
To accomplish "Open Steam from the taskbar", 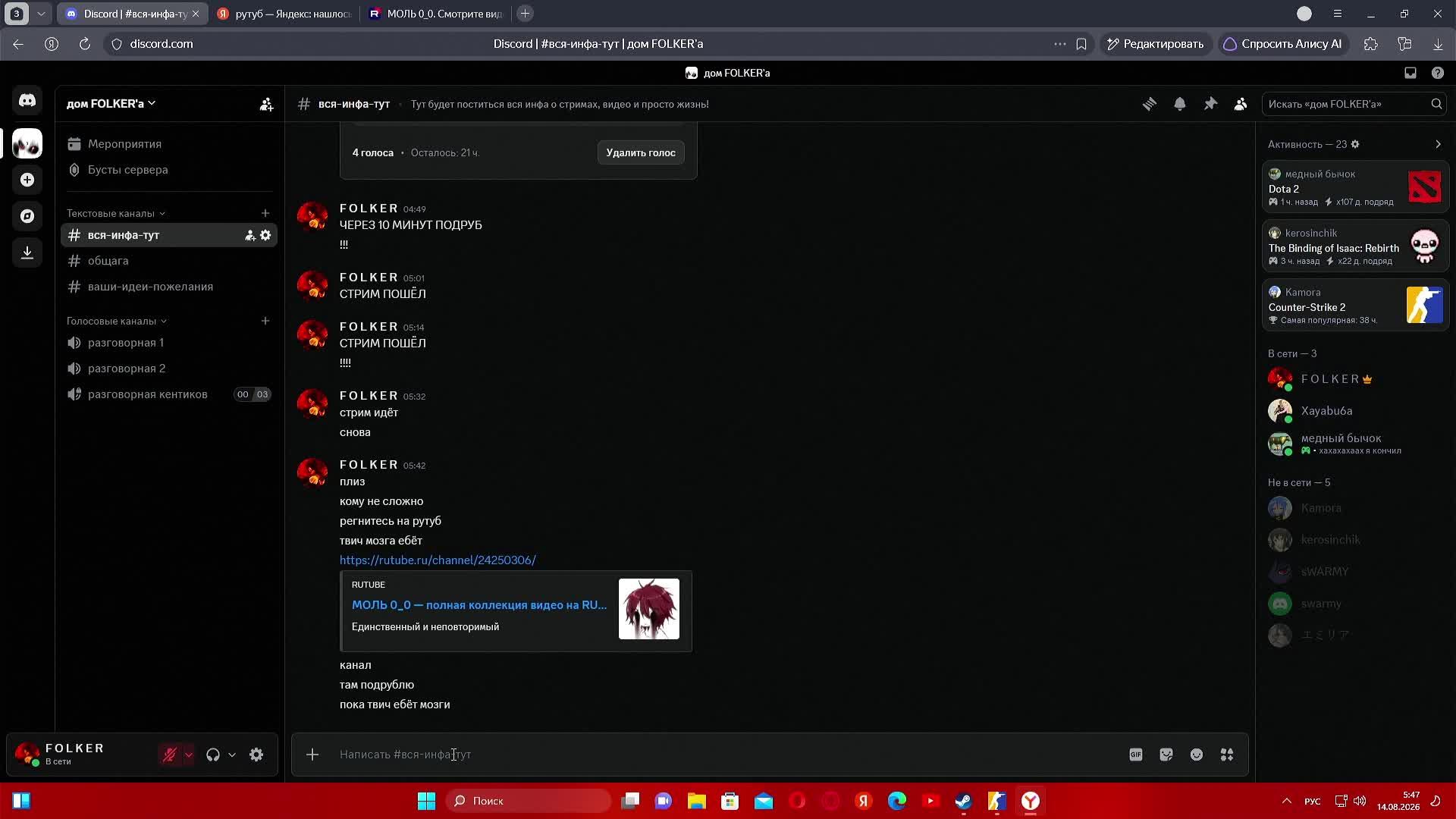I will click(964, 801).
